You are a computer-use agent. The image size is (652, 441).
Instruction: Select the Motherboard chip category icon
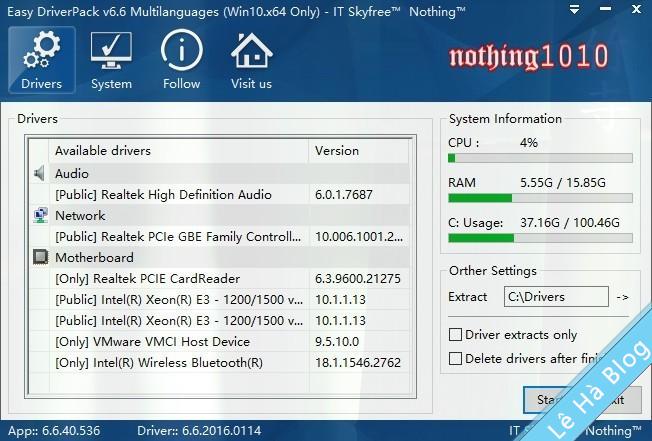pos(40,257)
